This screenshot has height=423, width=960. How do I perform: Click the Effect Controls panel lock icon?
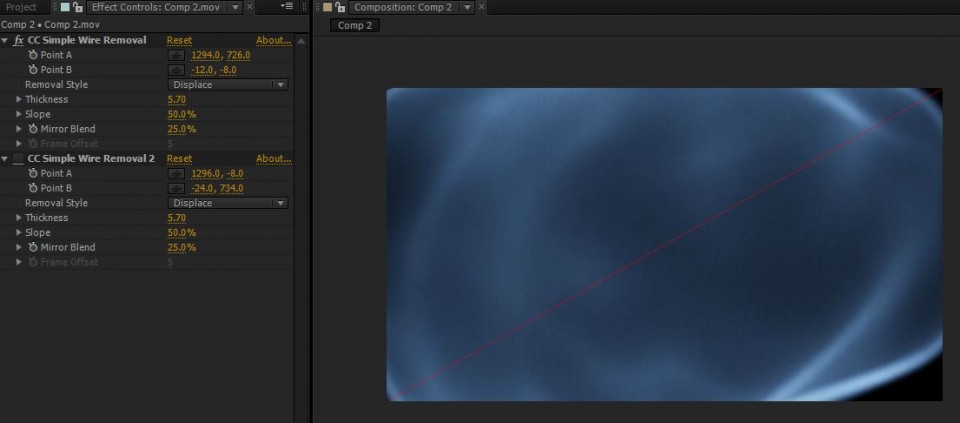pos(77,7)
